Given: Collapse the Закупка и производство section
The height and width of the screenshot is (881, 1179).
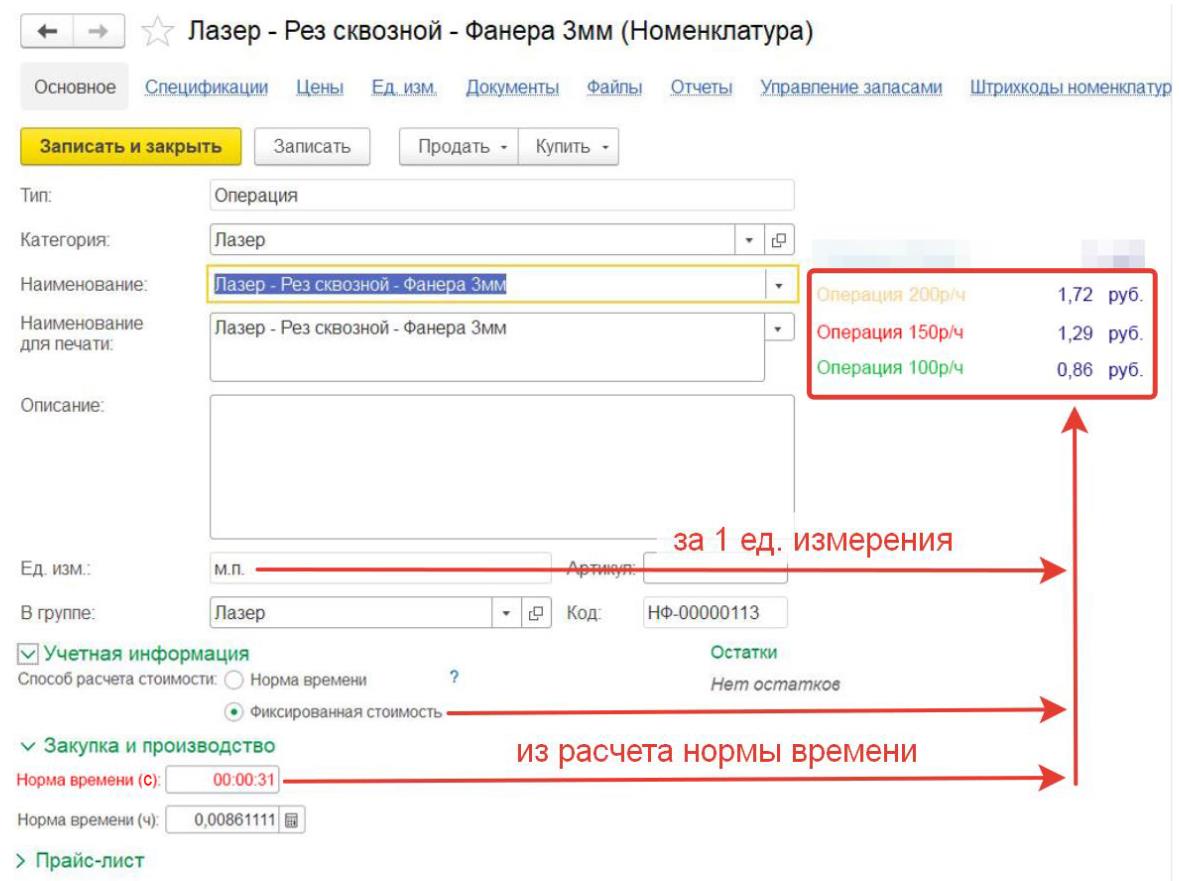Looking at the screenshot, I should [x=25, y=746].
